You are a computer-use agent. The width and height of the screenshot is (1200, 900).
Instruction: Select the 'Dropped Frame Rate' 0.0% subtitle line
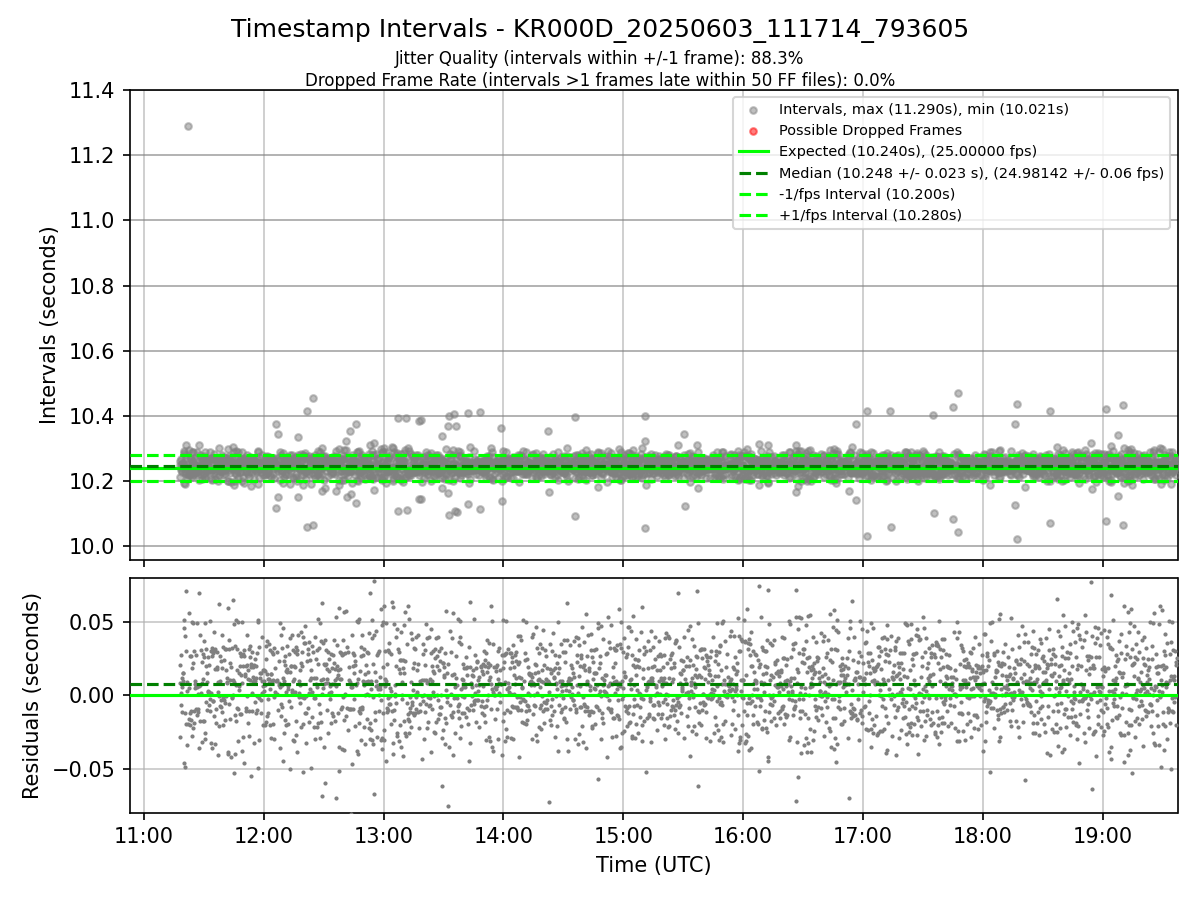point(600,79)
